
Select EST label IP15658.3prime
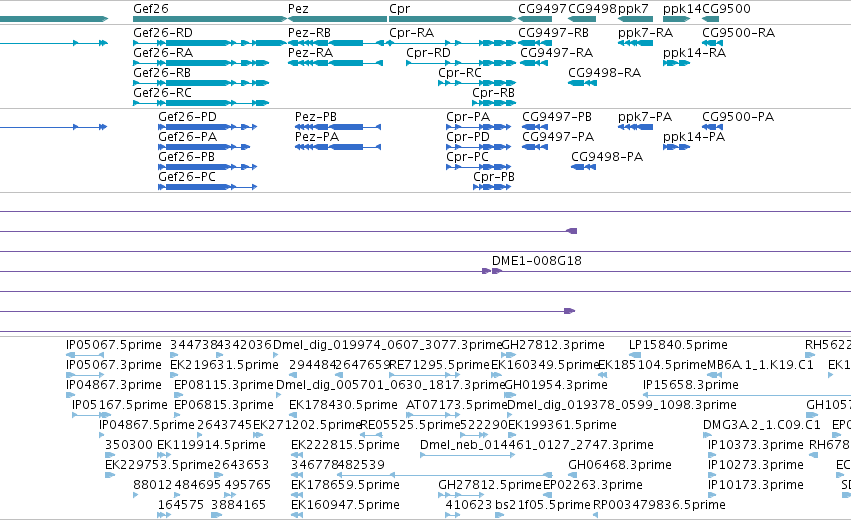(x=690, y=385)
